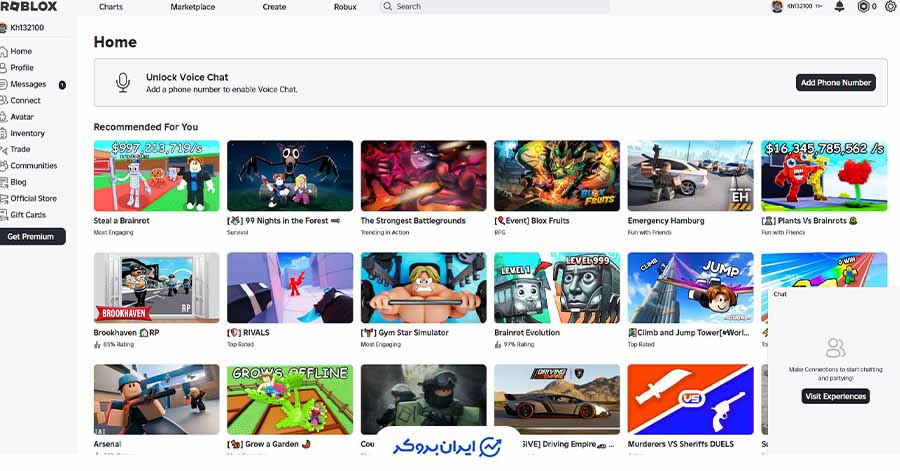This screenshot has height=471, width=900.
Task: Click the Get Premium button
Action: pyautogui.click(x=33, y=237)
